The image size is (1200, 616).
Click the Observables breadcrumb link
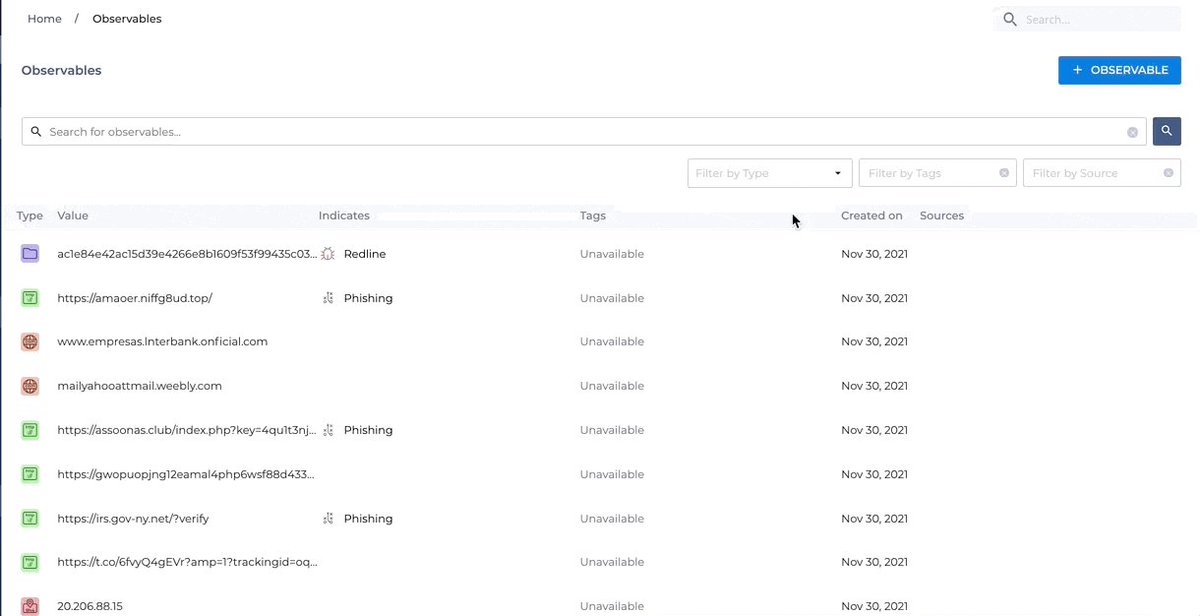127,19
